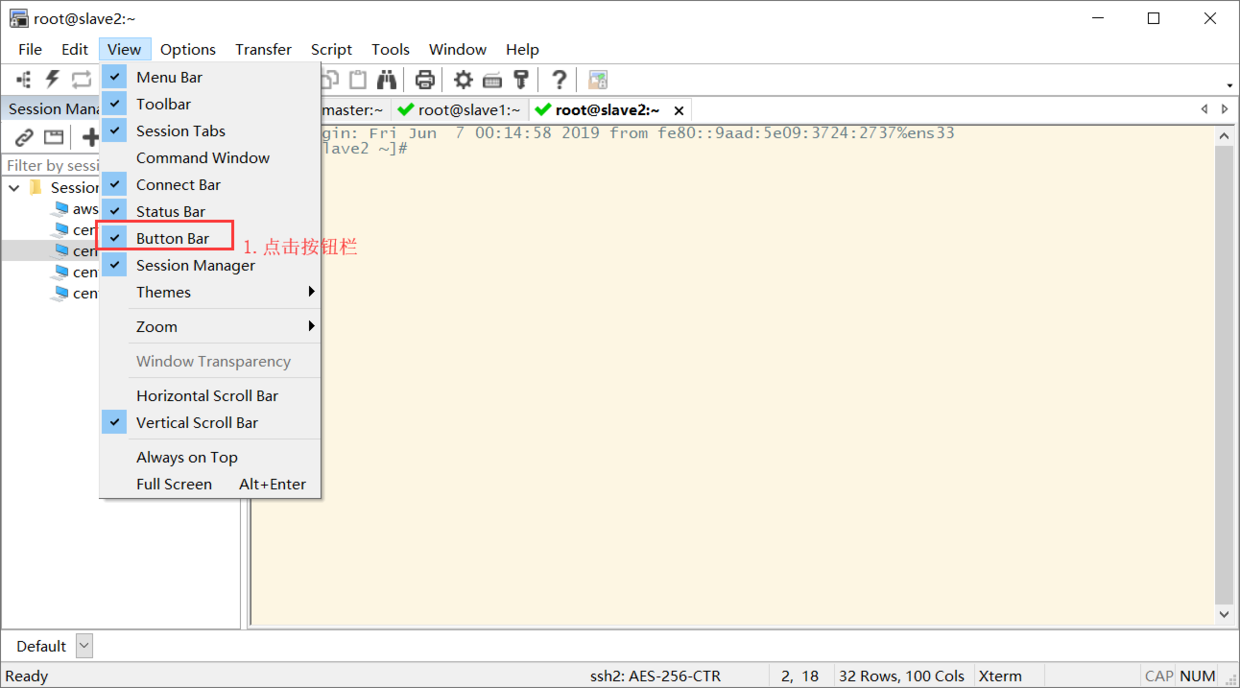Open the File menu
The image size is (1240, 688).
click(x=30, y=49)
